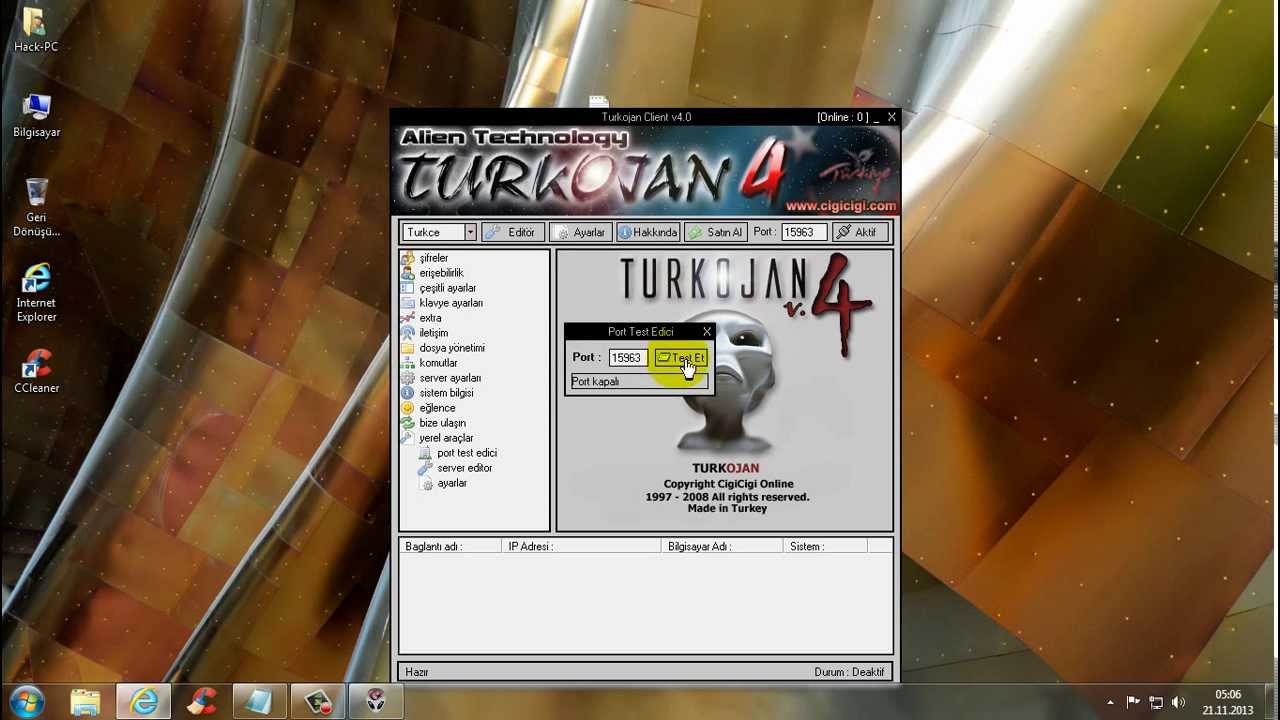The height and width of the screenshot is (720, 1280).
Task: Open the www.cigicigi.com banner link
Action: (840, 206)
